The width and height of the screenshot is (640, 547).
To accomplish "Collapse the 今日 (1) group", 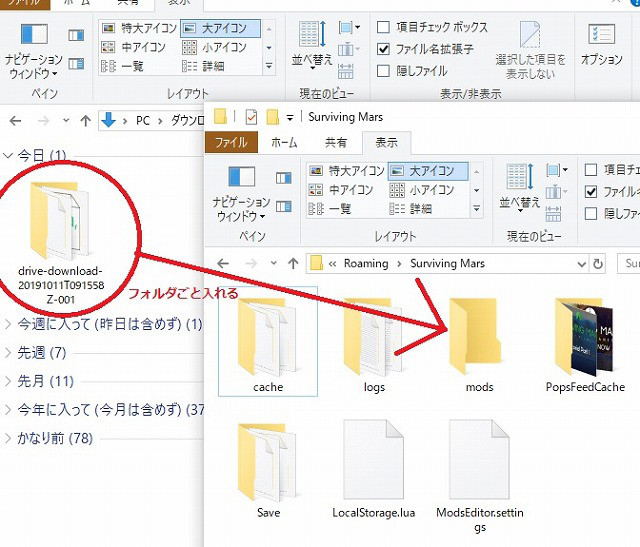I will tap(8, 155).
